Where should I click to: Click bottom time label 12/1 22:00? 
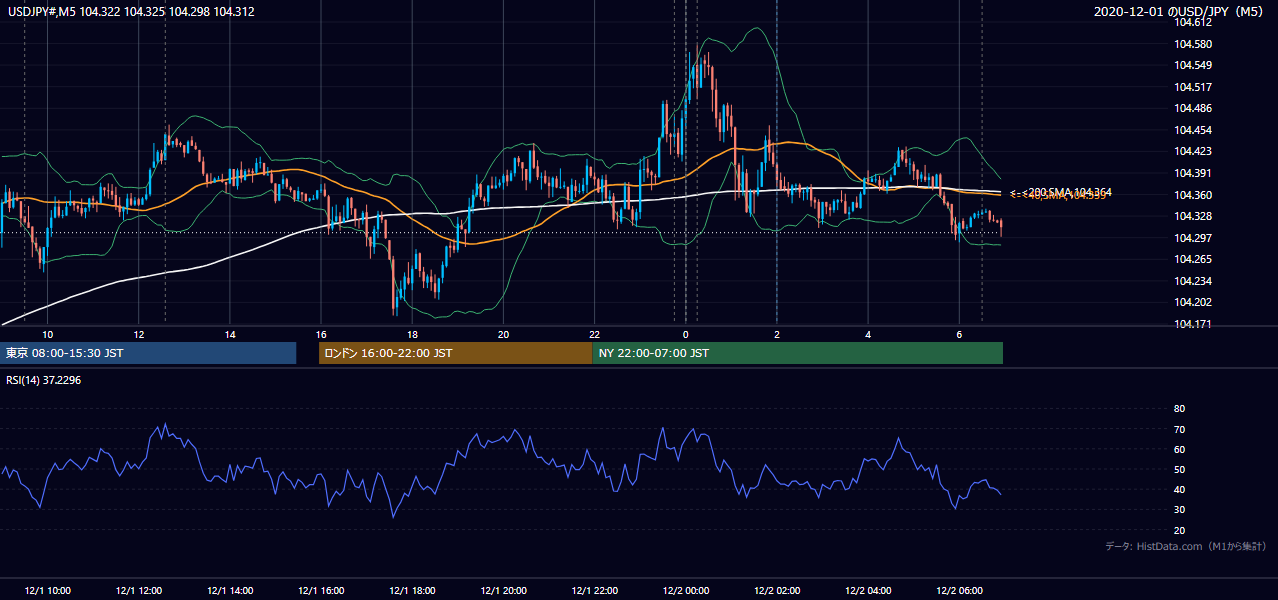point(595,590)
